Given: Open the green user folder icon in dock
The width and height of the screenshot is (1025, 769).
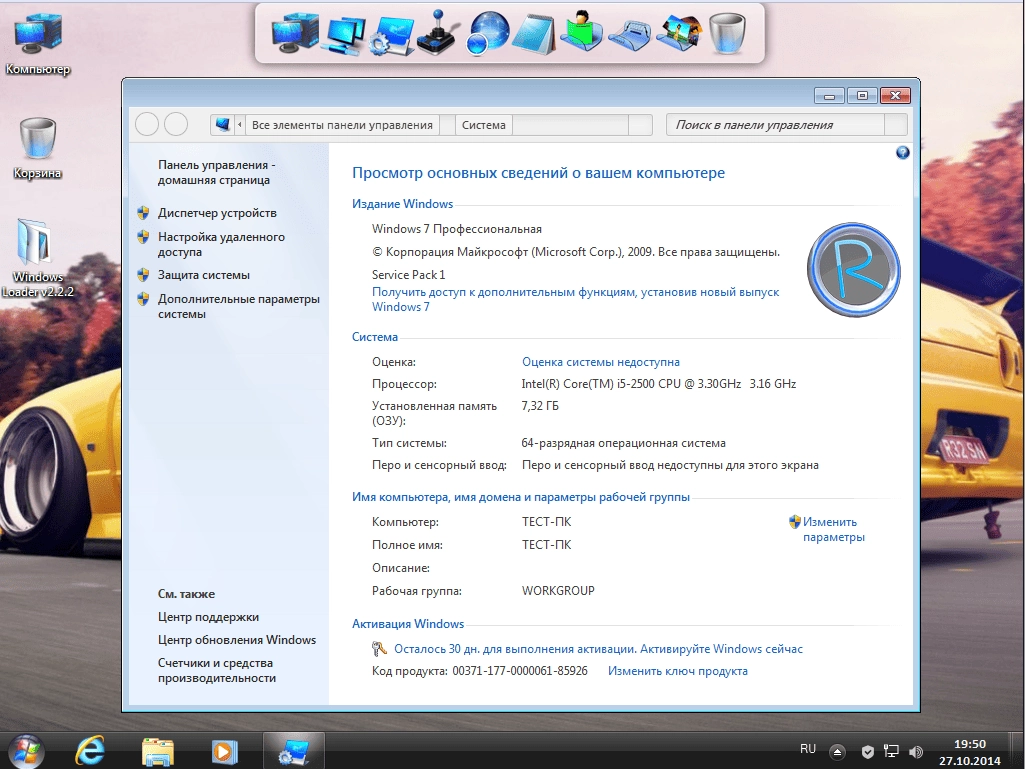Looking at the screenshot, I should (581, 31).
